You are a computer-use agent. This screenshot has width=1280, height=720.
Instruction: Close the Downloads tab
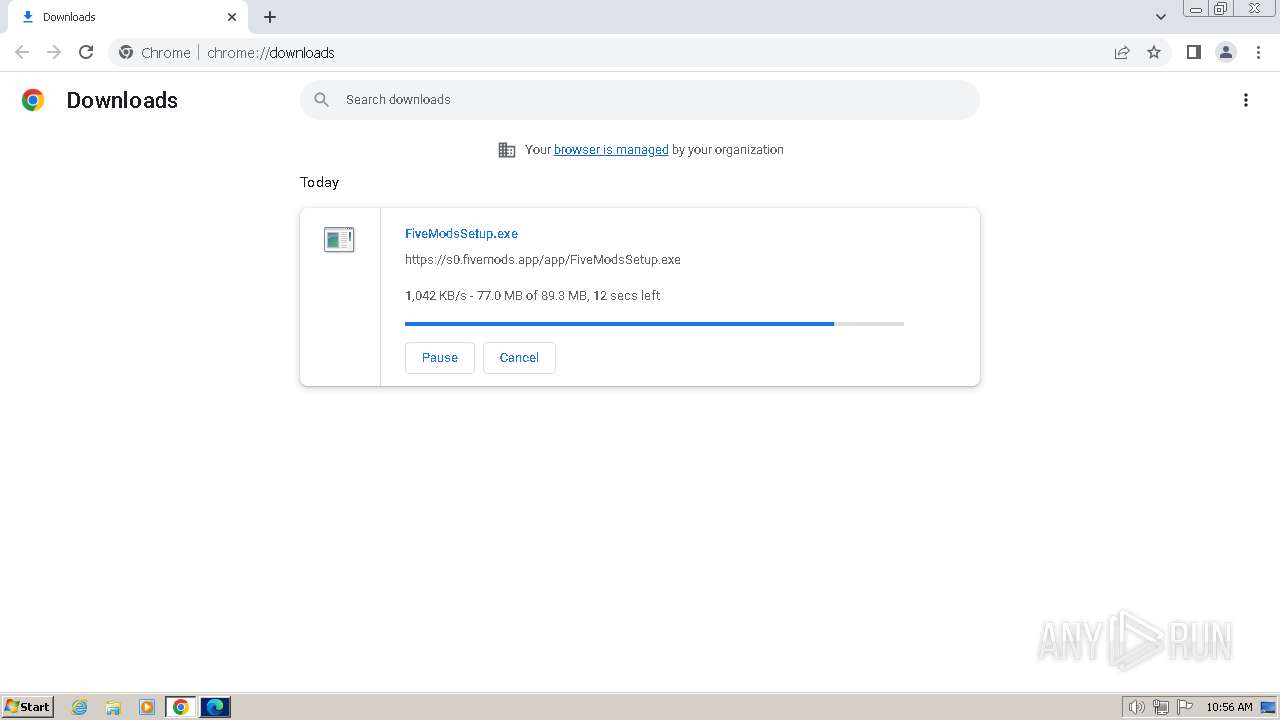coord(232,17)
